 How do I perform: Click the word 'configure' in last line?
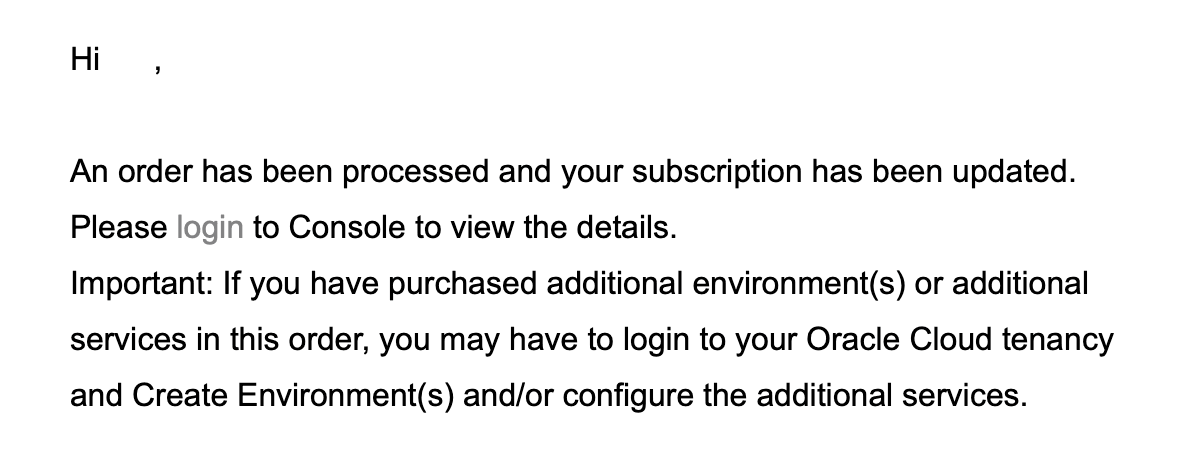tap(629, 396)
